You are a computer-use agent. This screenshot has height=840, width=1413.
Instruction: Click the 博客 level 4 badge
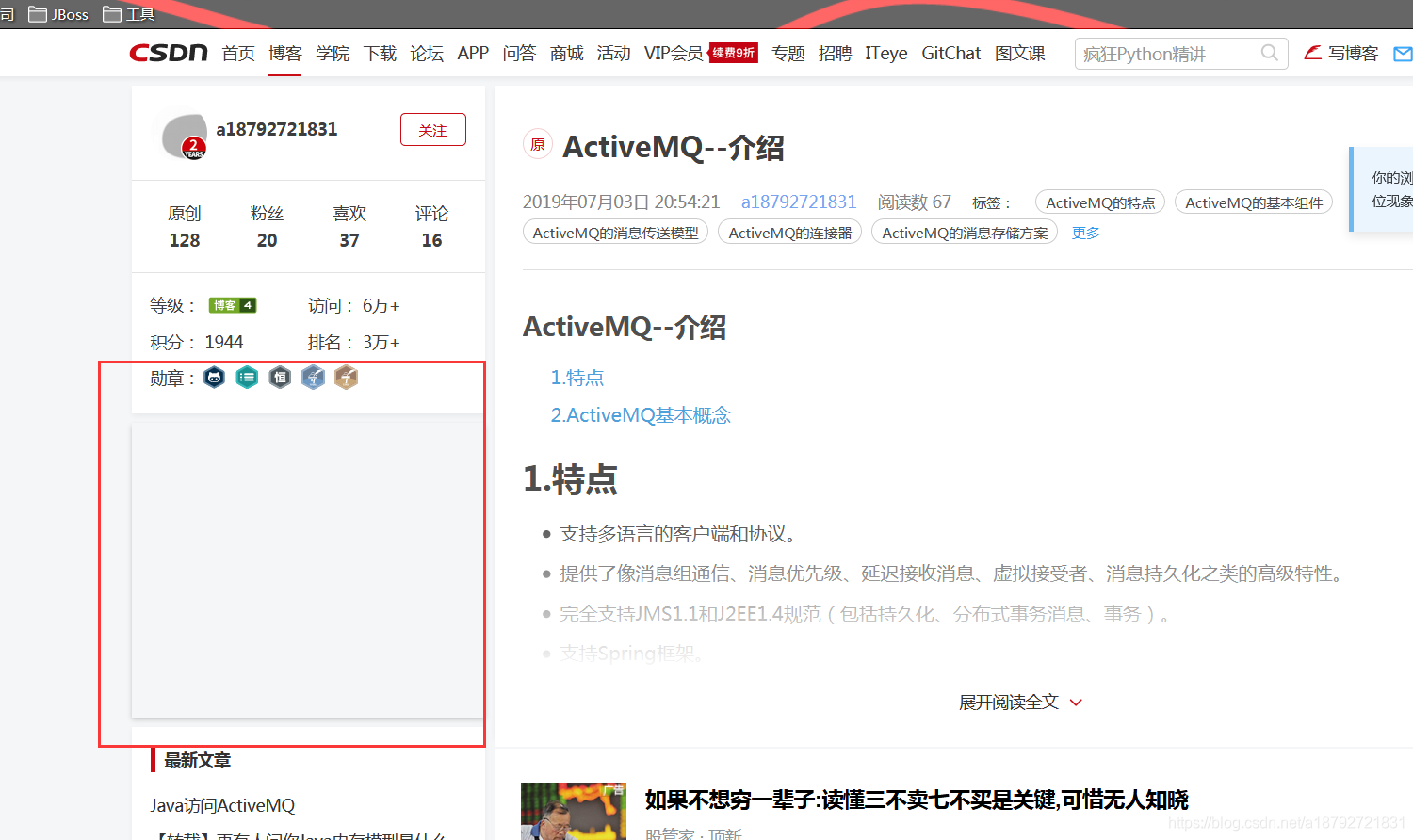point(233,305)
